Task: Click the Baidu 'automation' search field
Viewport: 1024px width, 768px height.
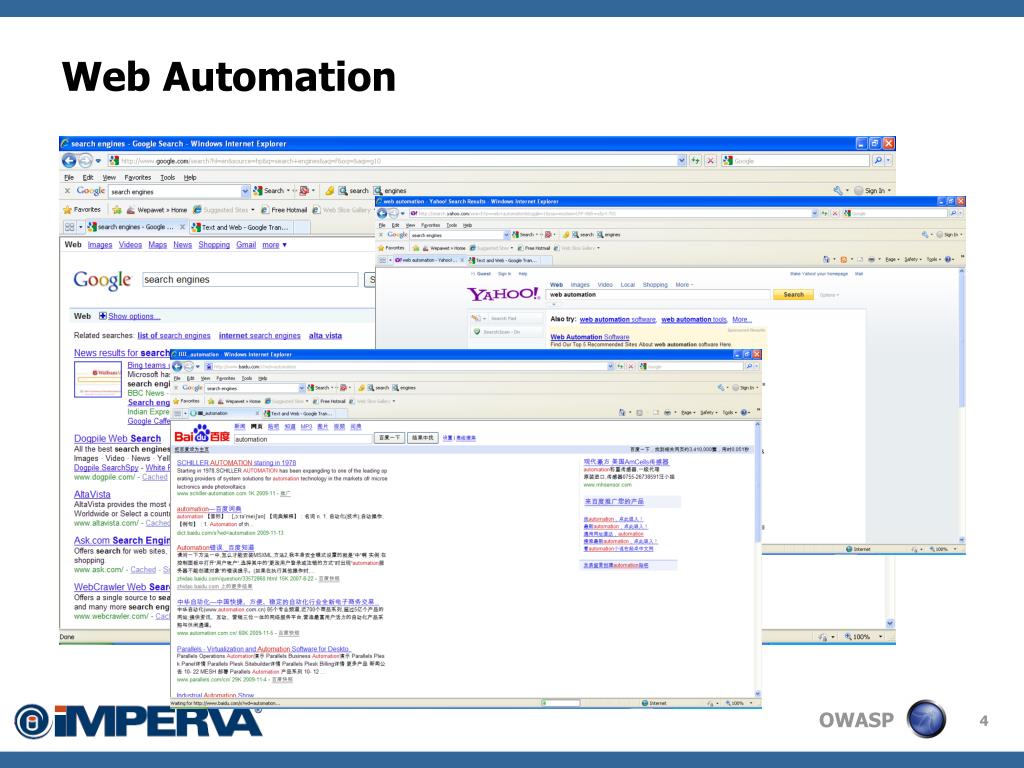Action: click(303, 439)
